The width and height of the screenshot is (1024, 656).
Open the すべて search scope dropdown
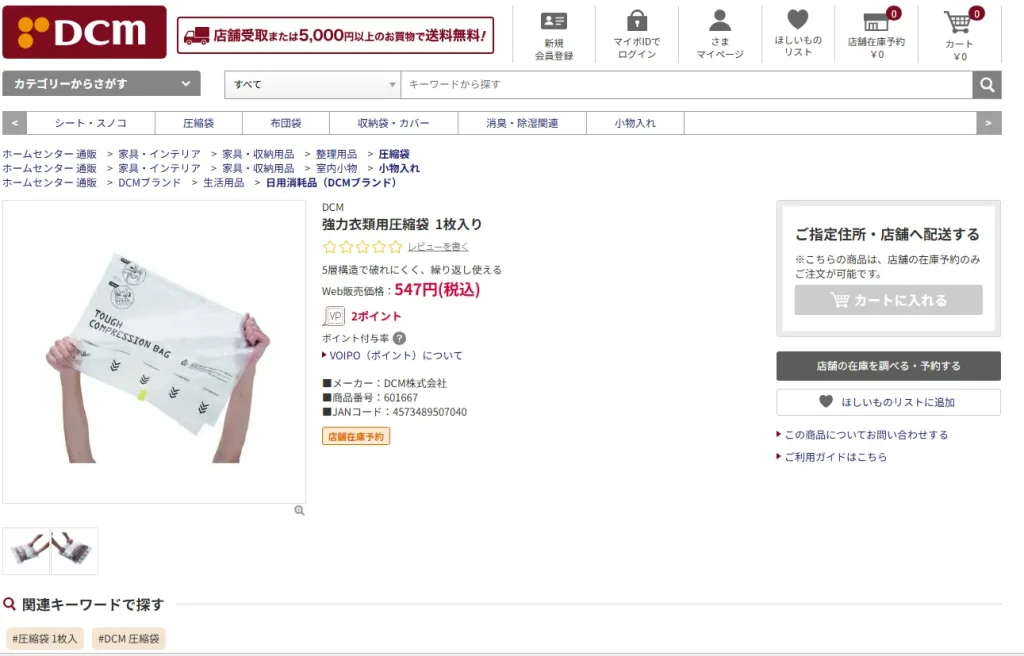click(x=312, y=85)
